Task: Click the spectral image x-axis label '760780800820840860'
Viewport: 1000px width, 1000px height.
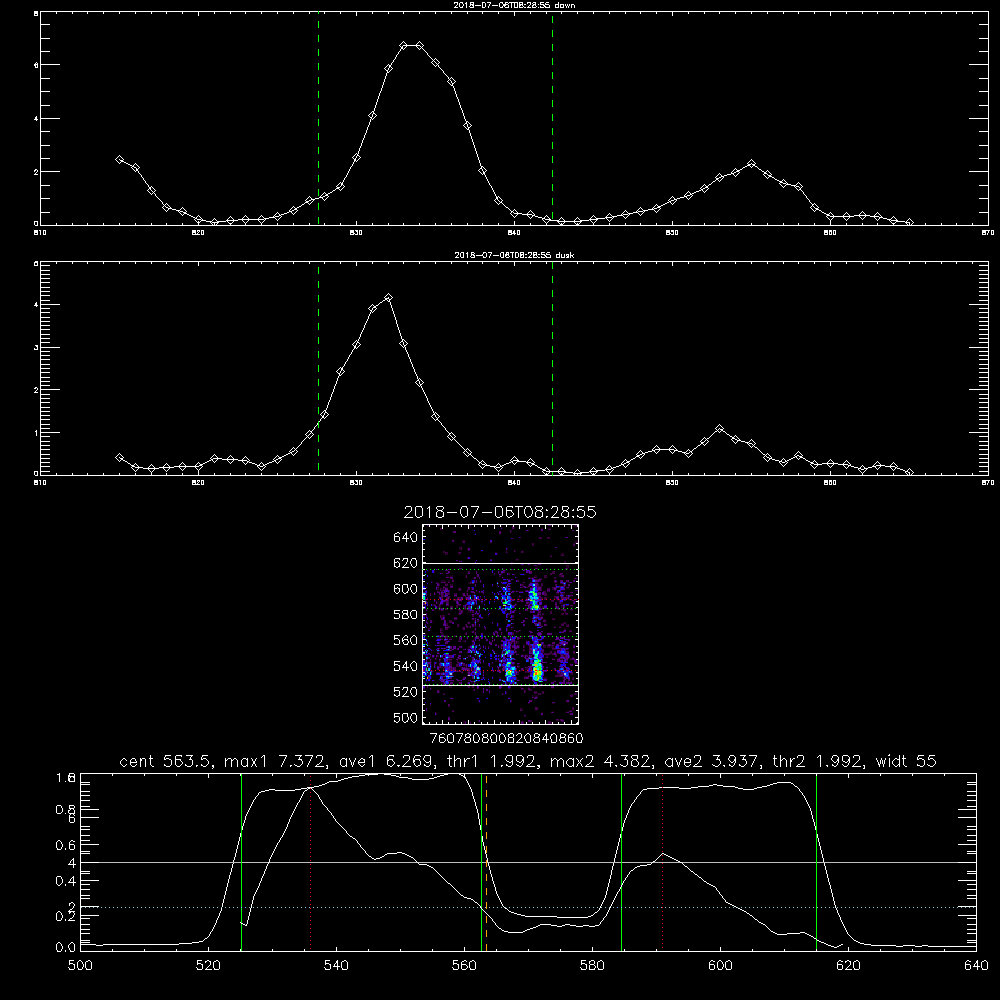Action: click(x=507, y=738)
